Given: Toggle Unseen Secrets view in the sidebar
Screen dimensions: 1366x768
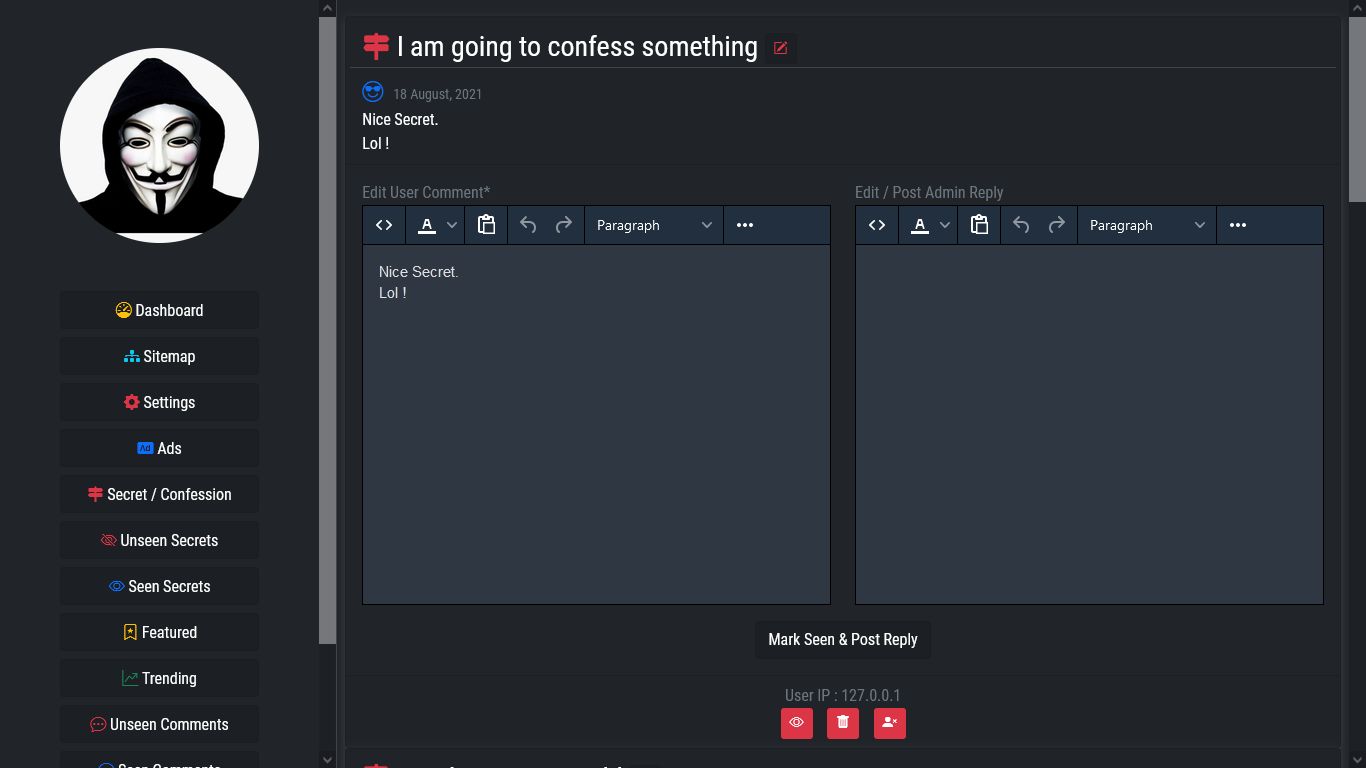Looking at the screenshot, I should tap(159, 540).
